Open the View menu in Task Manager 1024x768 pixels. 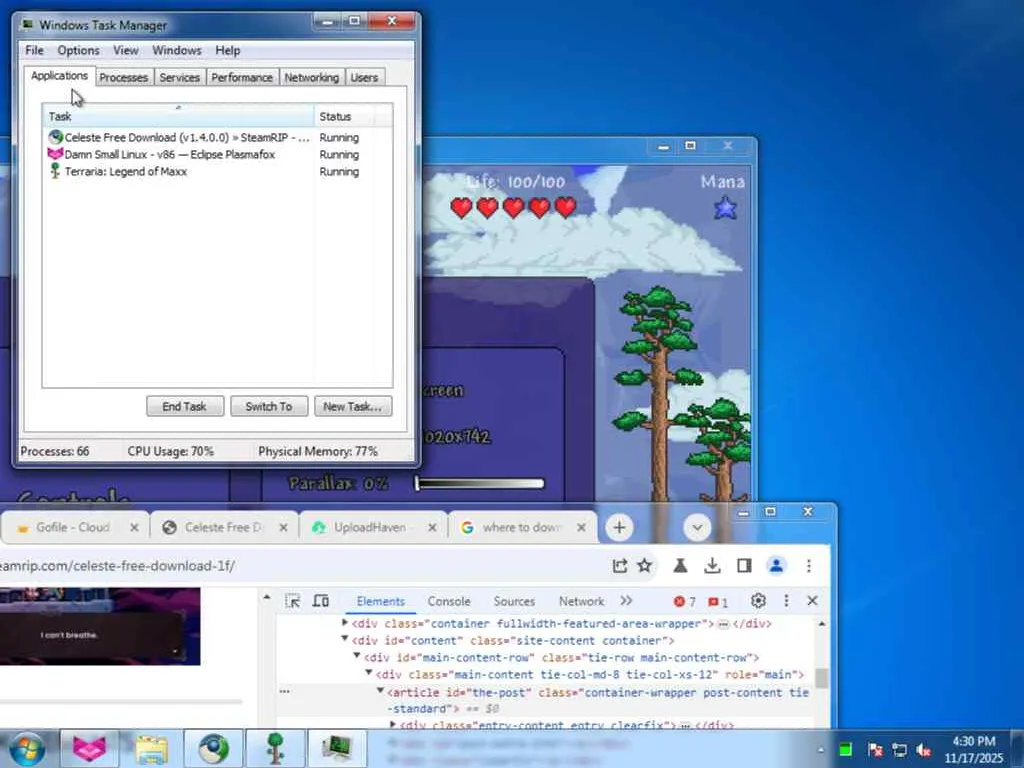125,50
